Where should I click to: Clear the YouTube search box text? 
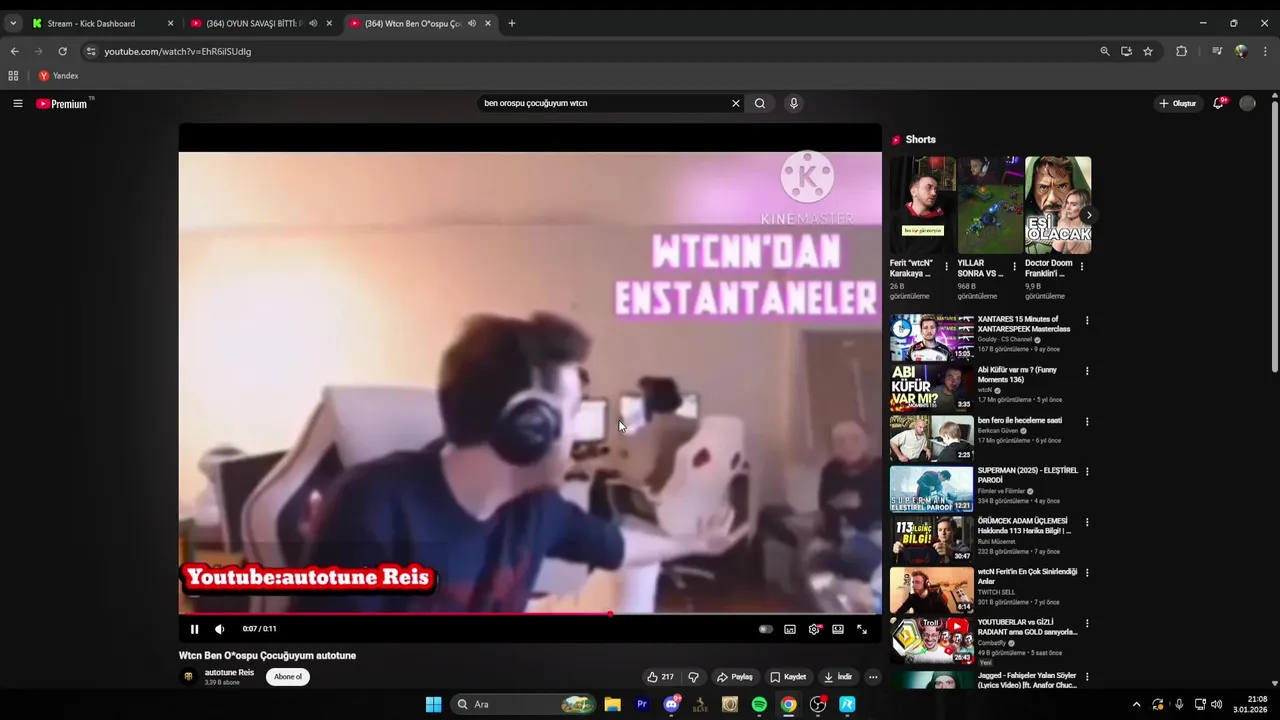(736, 103)
